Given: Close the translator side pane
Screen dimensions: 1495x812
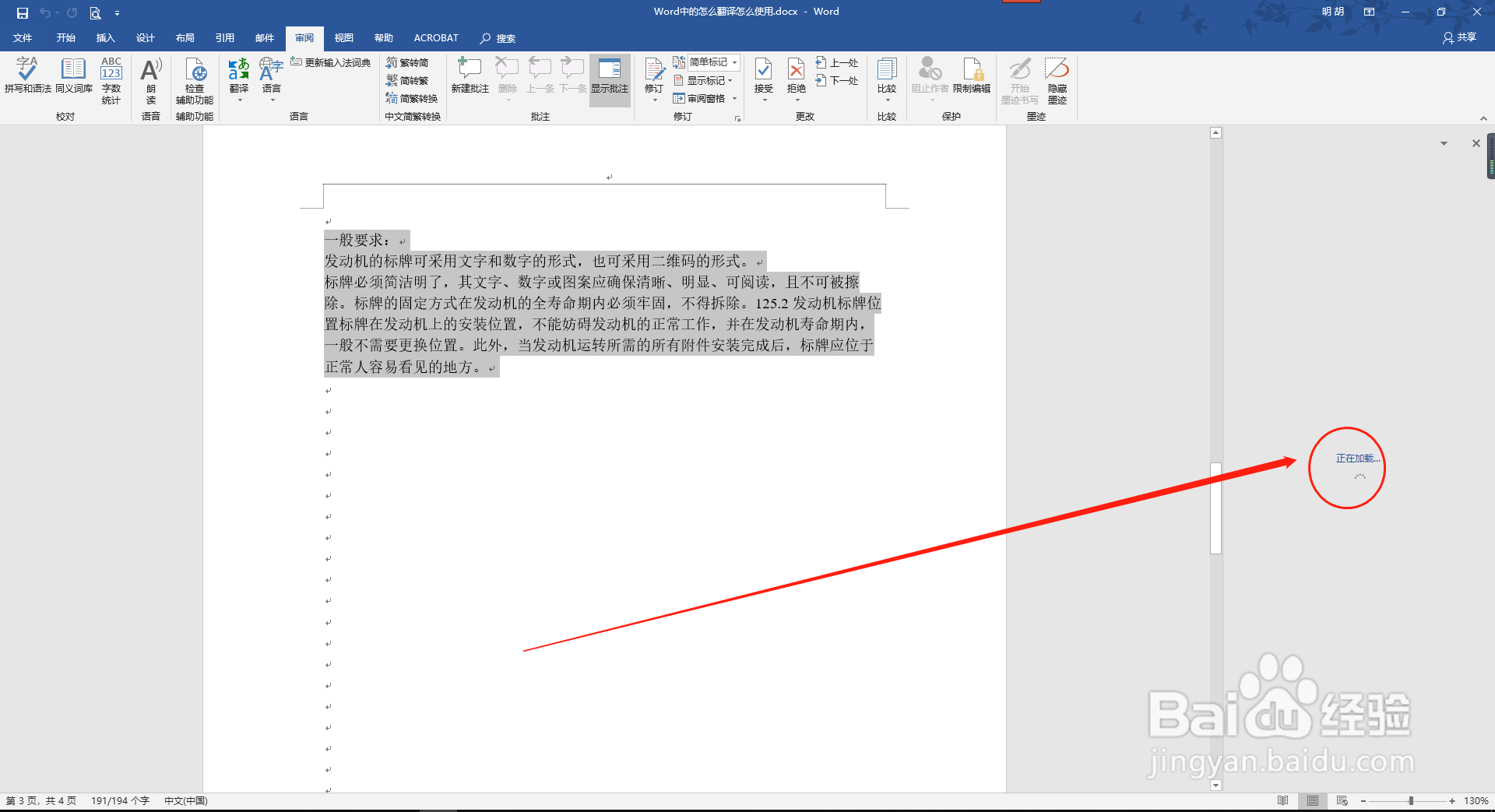Looking at the screenshot, I should tap(1476, 143).
